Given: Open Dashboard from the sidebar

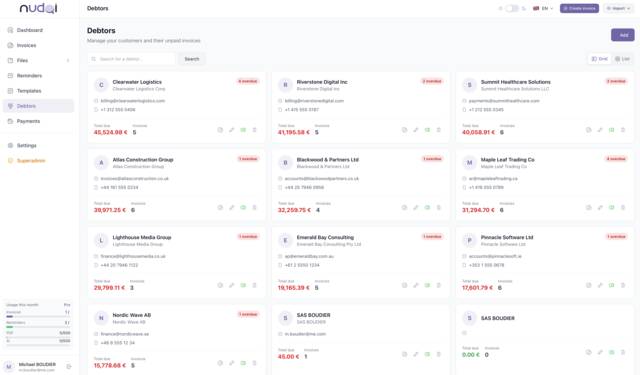Looking at the screenshot, I should click(38, 30).
